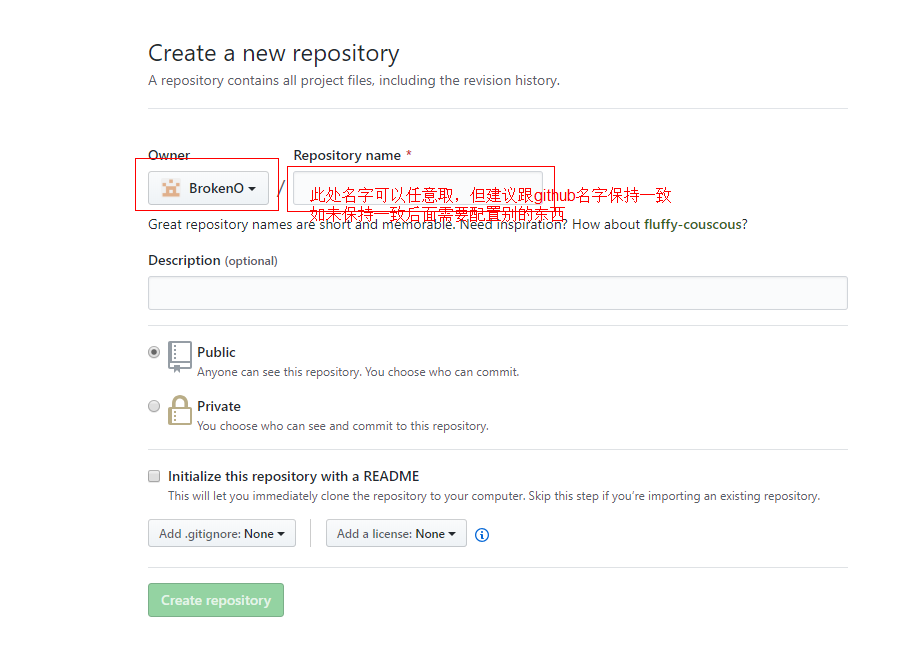The width and height of the screenshot is (924, 652).
Task: Expand the Add .gitignore dropdown
Action: click(221, 534)
